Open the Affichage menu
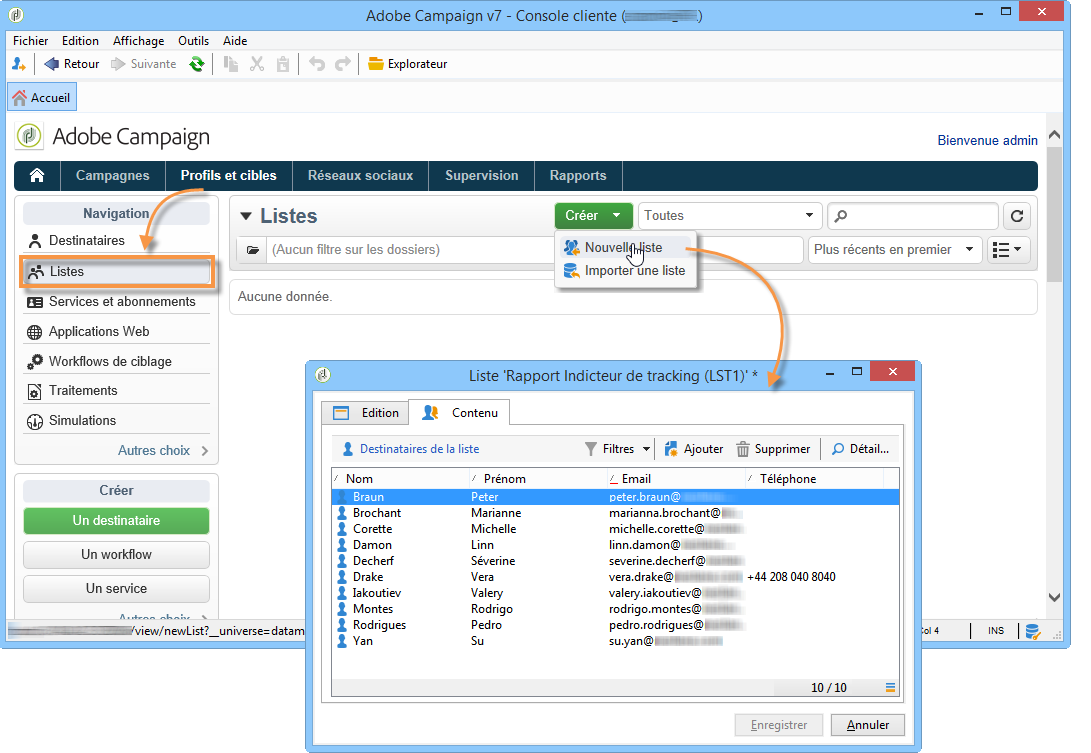The width and height of the screenshot is (1091, 753). [x=138, y=40]
